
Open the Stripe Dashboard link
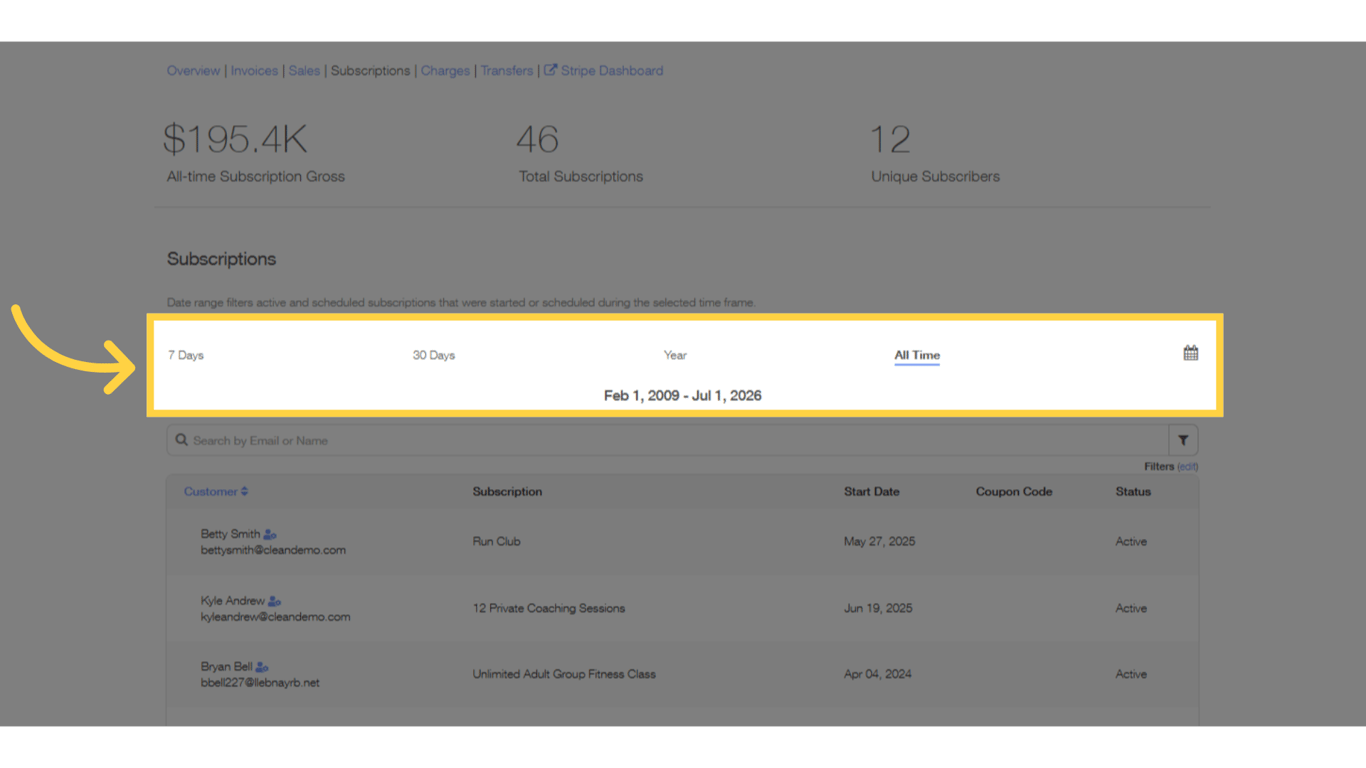point(612,70)
